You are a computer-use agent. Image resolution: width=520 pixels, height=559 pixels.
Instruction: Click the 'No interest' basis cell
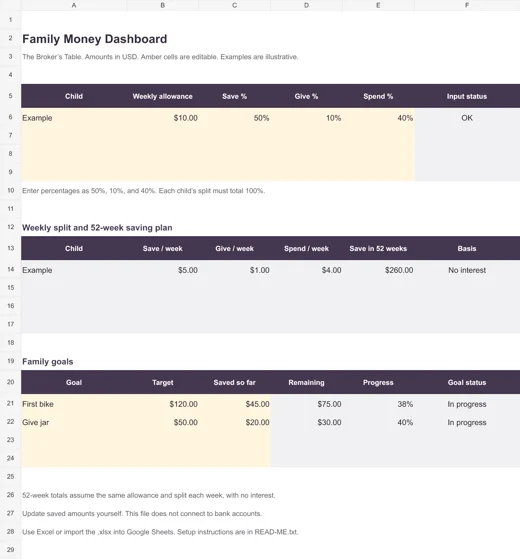[467, 270]
